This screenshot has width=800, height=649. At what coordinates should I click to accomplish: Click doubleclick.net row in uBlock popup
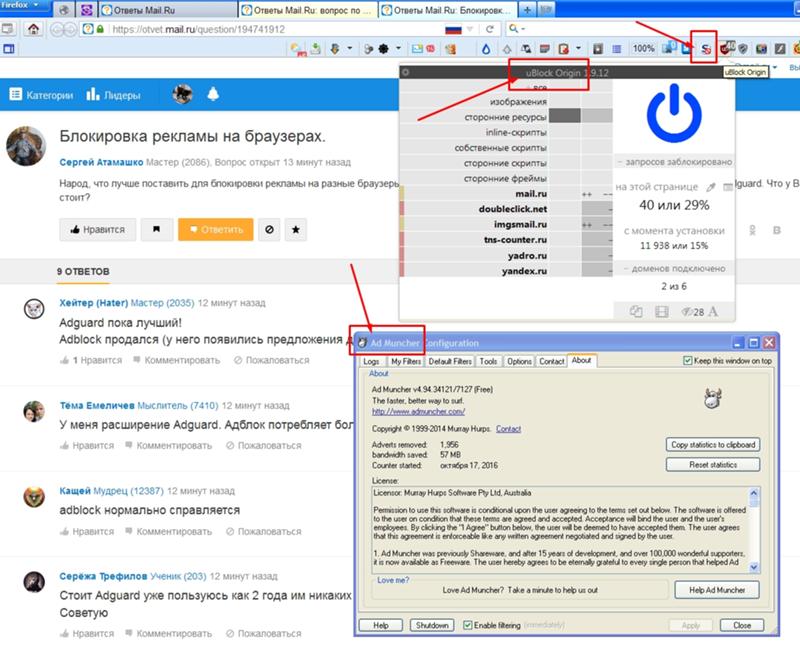click(x=506, y=209)
